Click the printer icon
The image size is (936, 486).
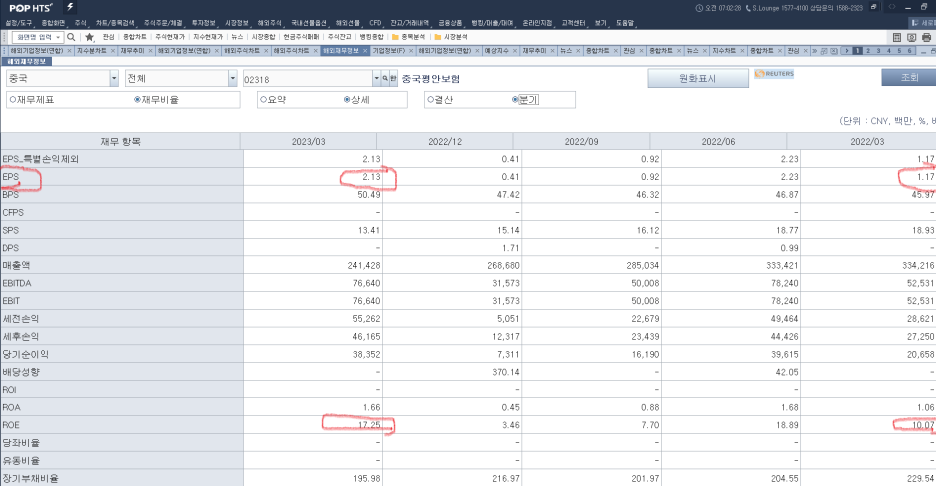pos(926,37)
